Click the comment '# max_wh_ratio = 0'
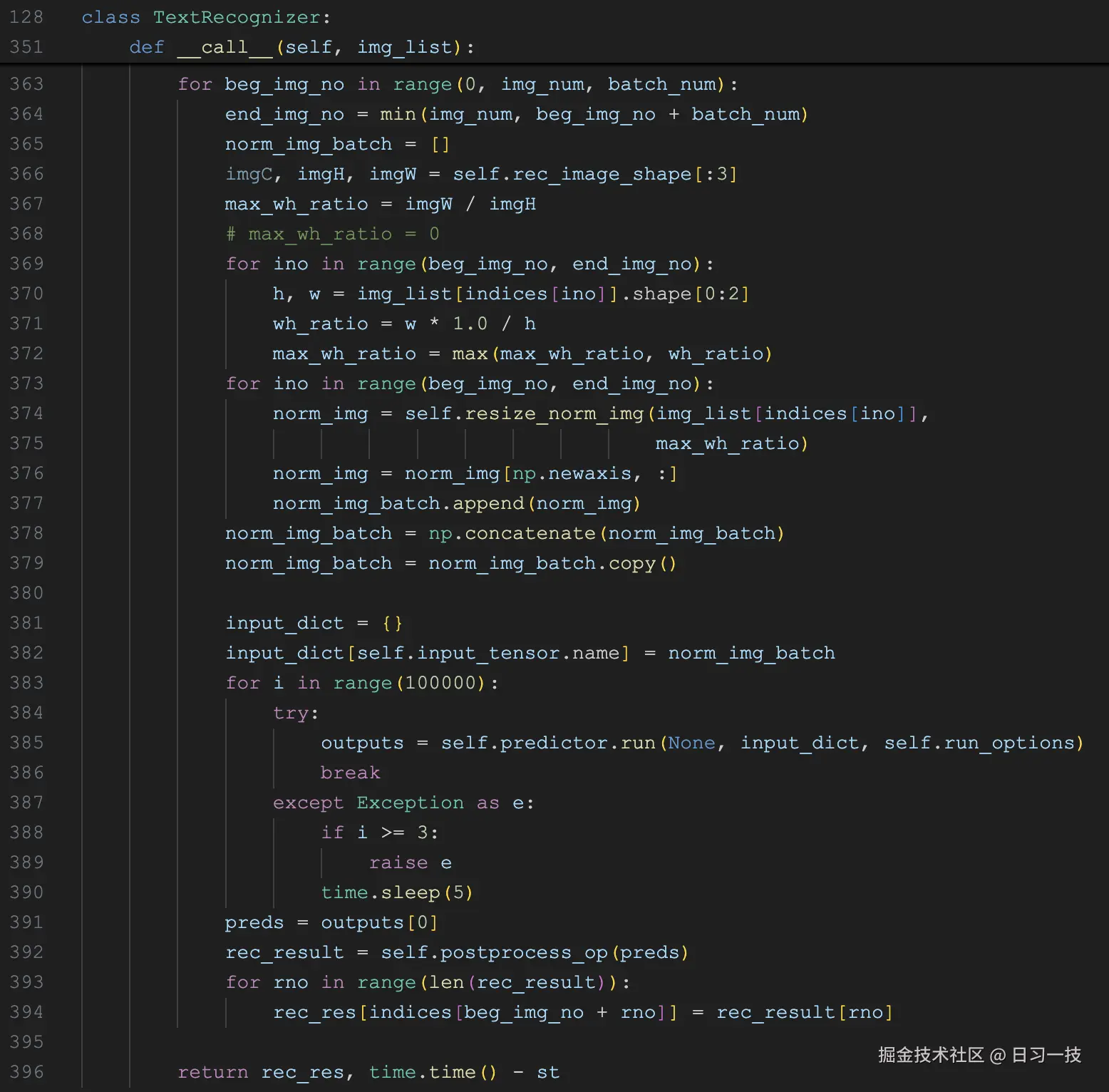This screenshot has height=1092, width=1109. [332, 234]
